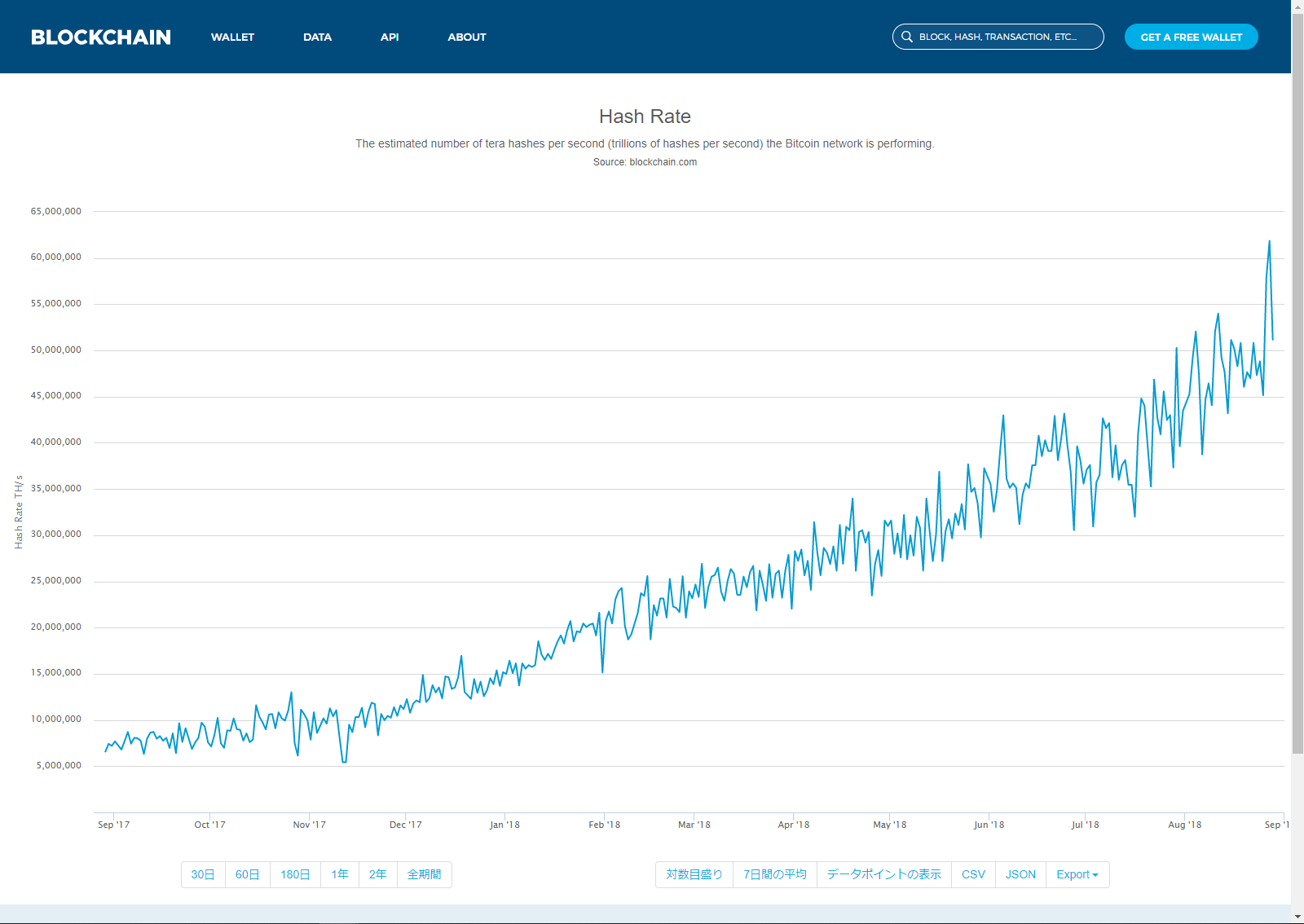Image resolution: width=1304 pixels, height=924 pixels.
Task: Expand the Export dropdown
Action: pyautogui.click(x=1077, y=874)
